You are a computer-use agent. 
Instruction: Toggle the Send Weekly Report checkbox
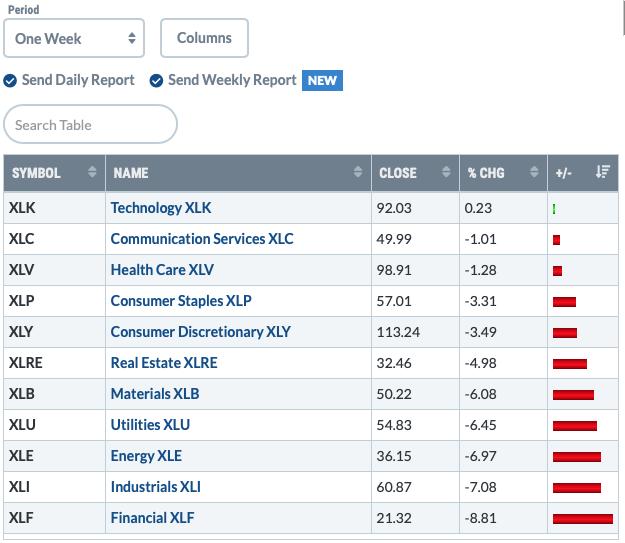[x=156, y=81]
